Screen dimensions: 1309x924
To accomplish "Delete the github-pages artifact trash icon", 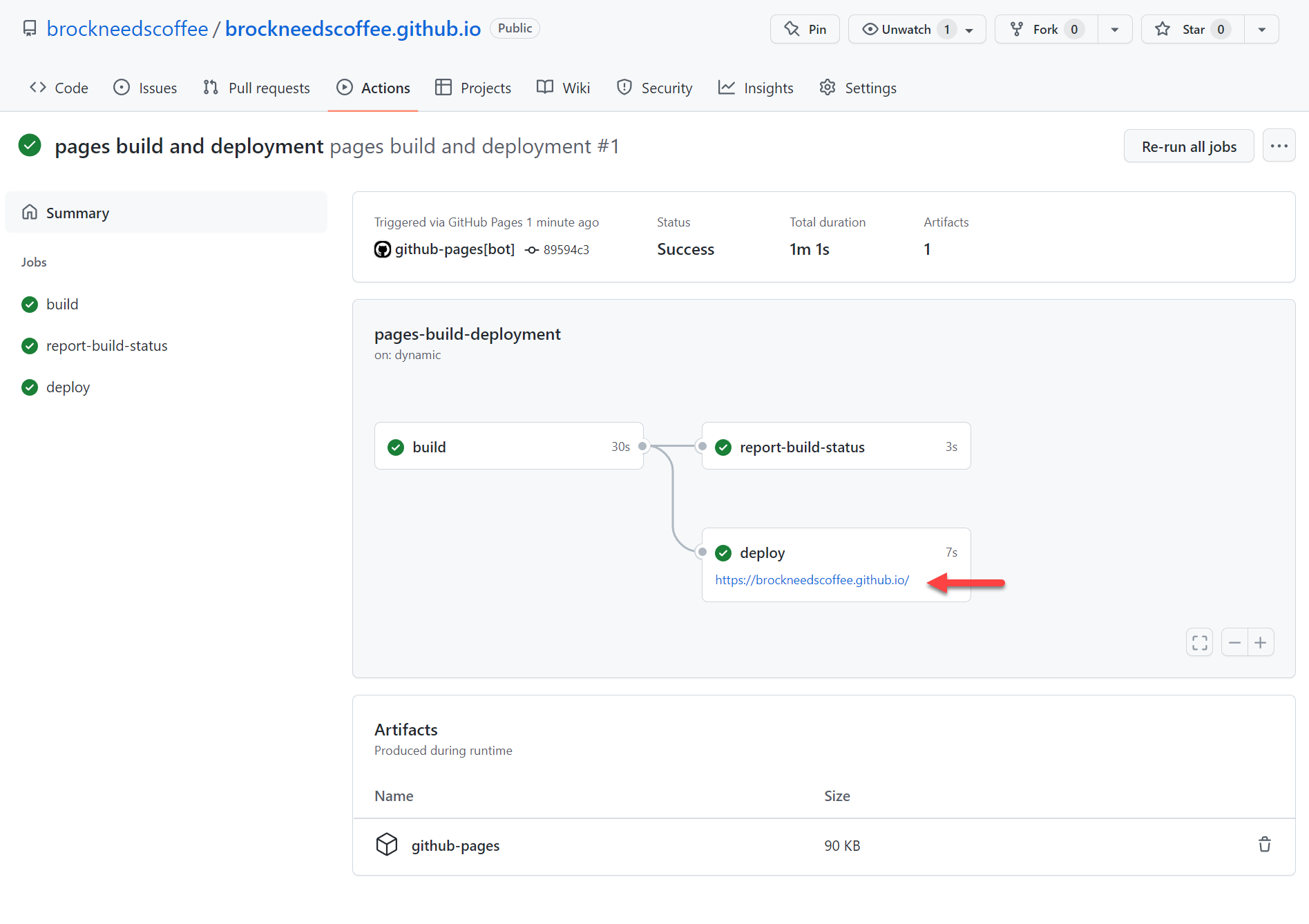I will tap(1264, 845).
